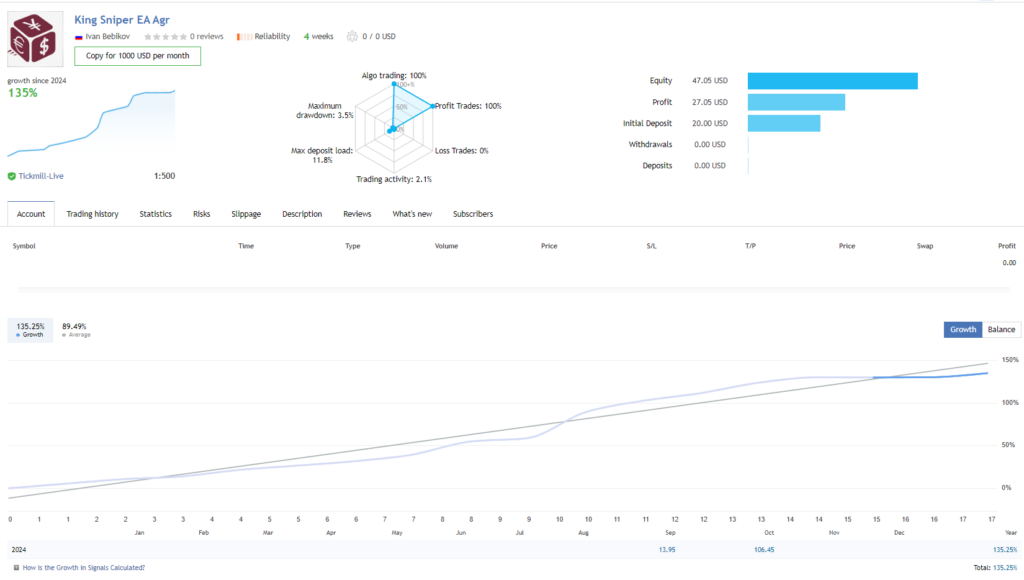Viewport: 1024px width, 580px height.
Task: Open the Trading history tab
Action: click(92, 213)
